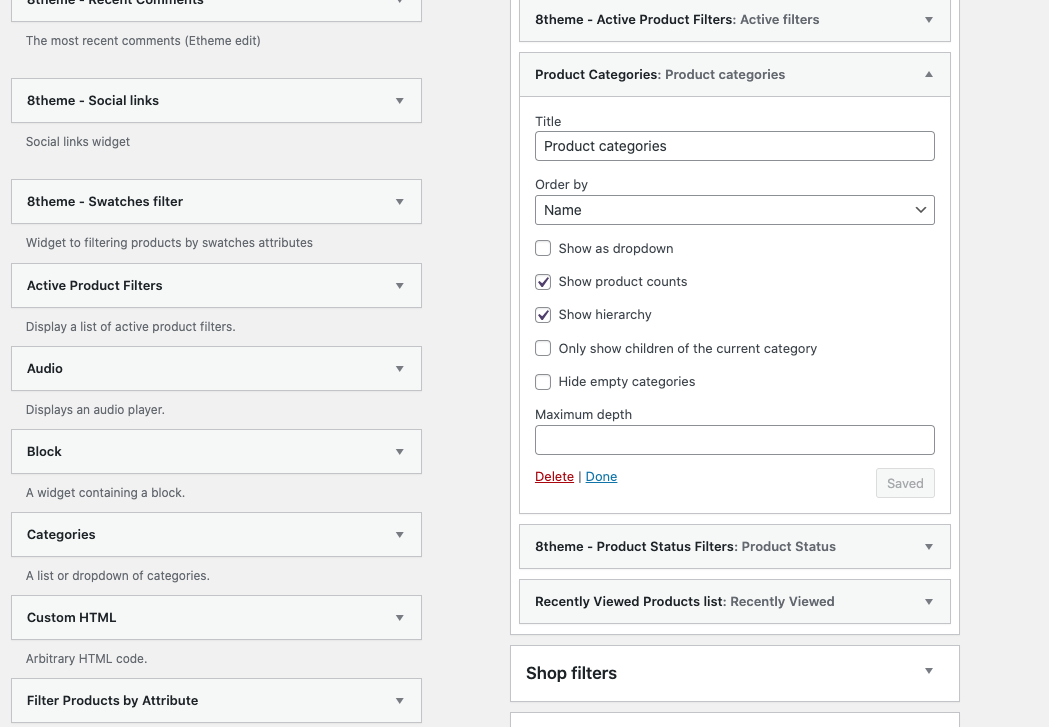The height and width of the screenshot is (727, 1049).
Task: Enable the Show as dropdown checkbox
Action: coord(543,248)
